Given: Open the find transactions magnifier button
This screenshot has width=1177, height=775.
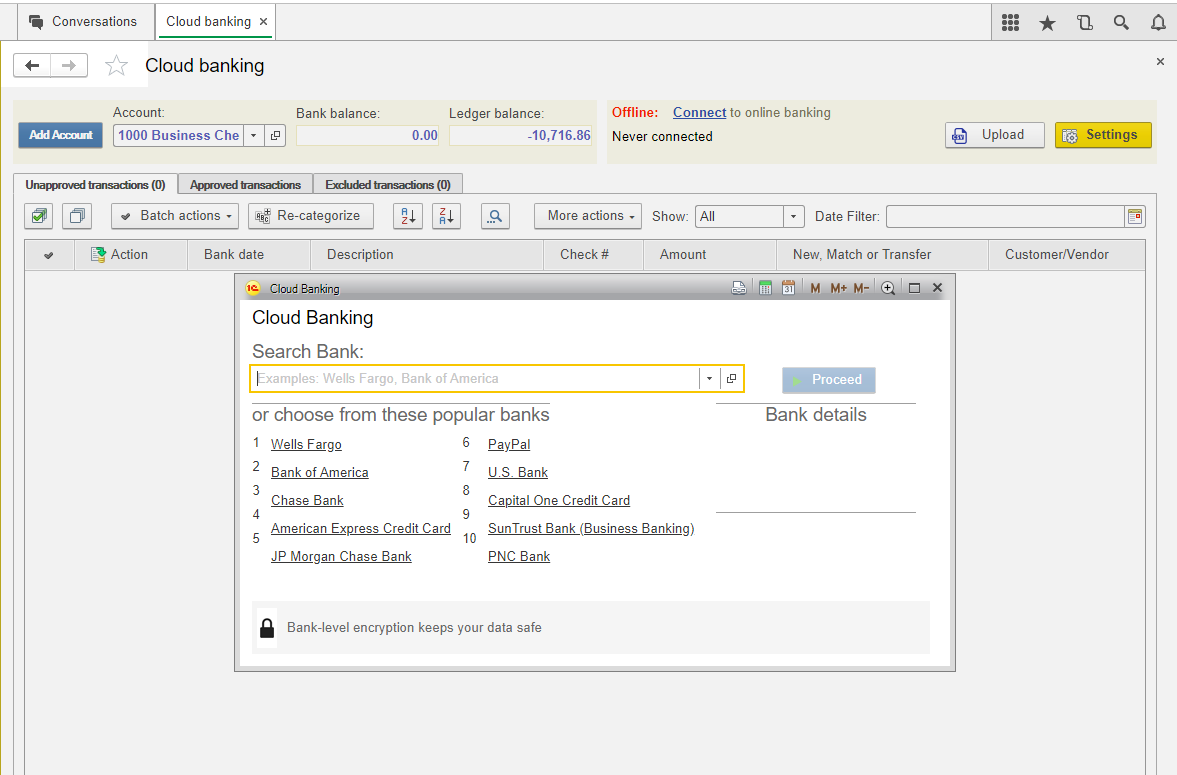Looking at the screenshot, I should [495, 216].
